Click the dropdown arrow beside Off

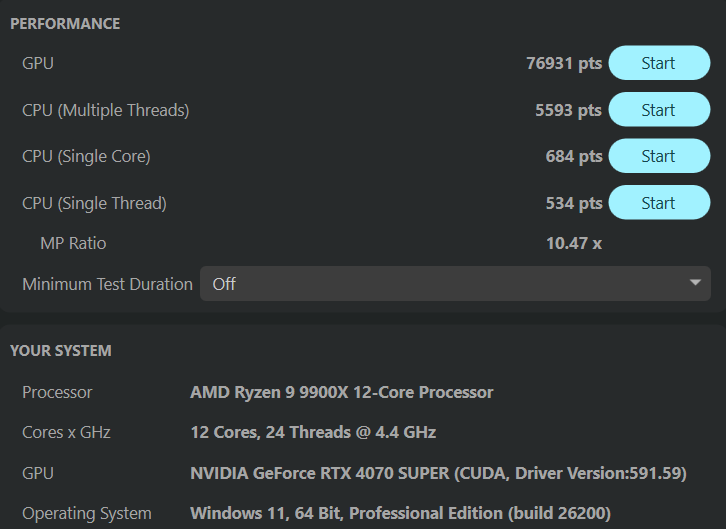pos(695,284)
